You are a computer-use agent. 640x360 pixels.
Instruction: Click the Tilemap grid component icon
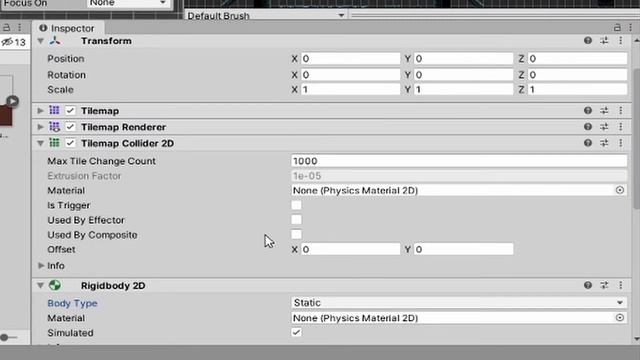[54, 110]
